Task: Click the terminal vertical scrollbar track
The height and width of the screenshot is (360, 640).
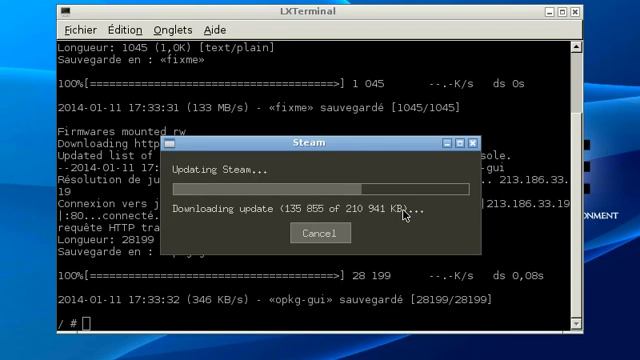Action: 576,185
